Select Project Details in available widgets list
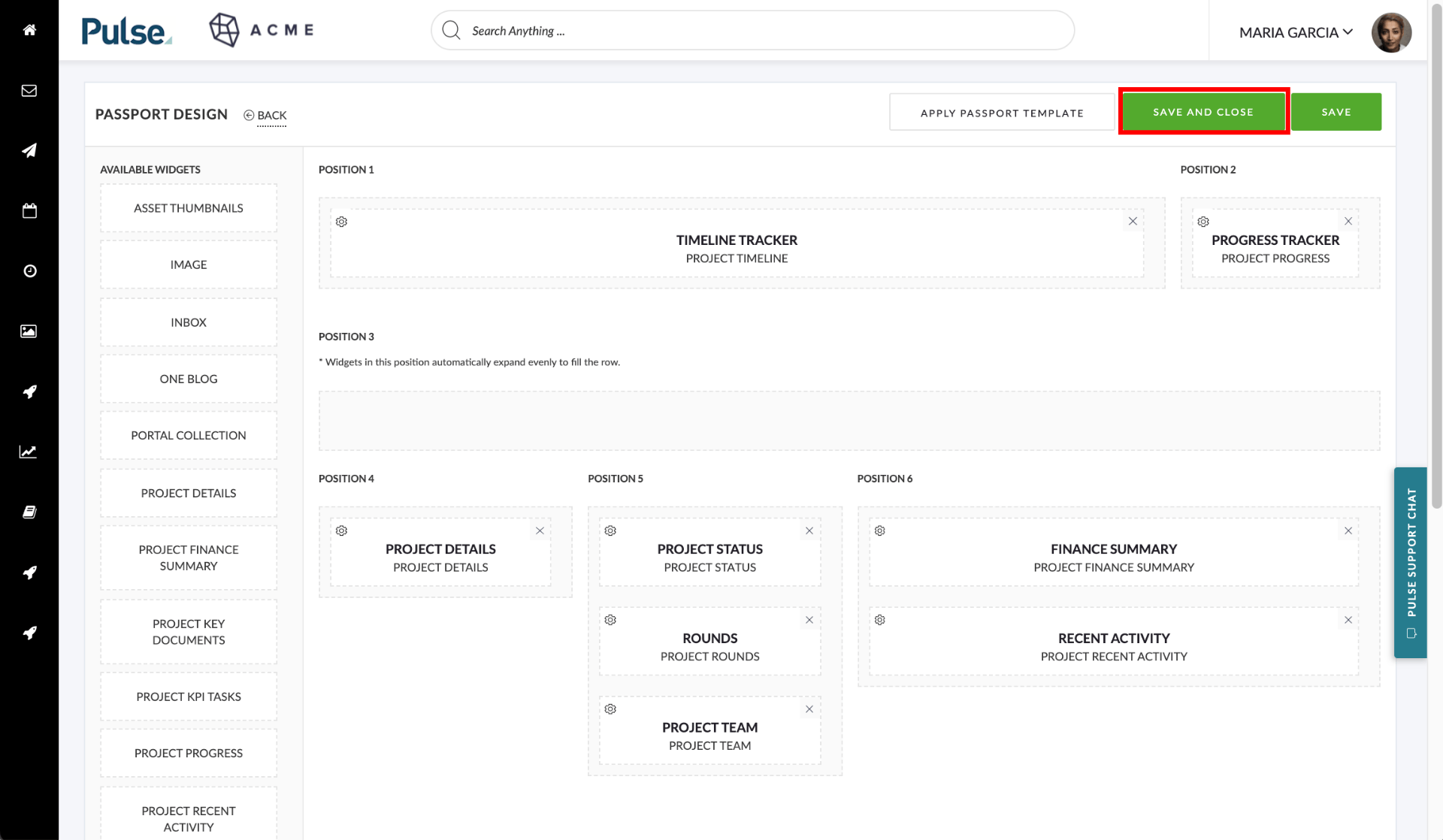1443x840 pixels. click(x=189, y=493)
